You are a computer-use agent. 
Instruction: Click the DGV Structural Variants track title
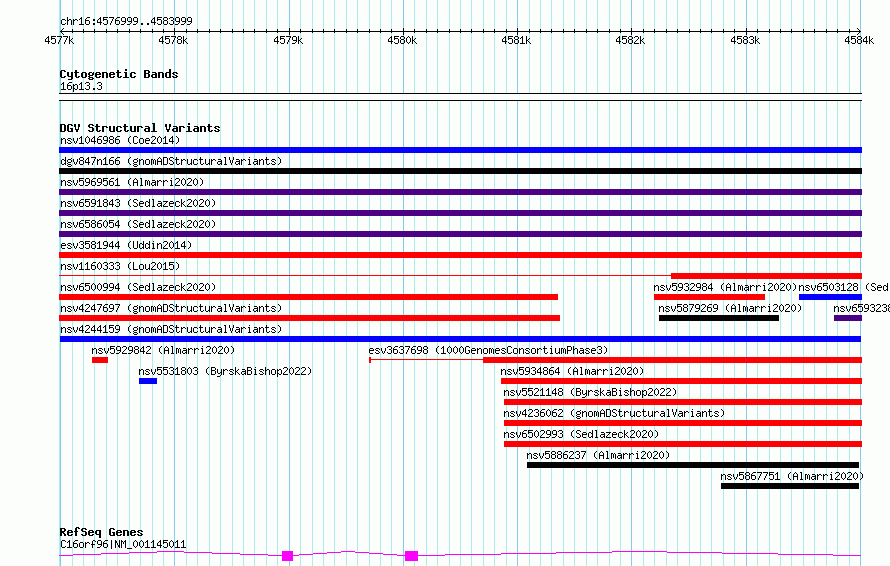click(x=140, y=128)
